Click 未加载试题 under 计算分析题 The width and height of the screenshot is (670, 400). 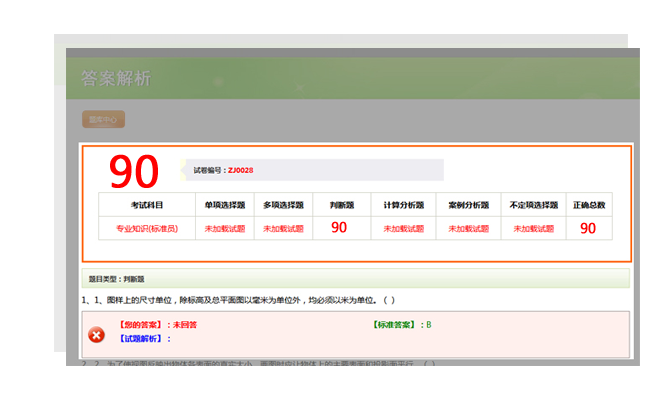coord(403,229)
